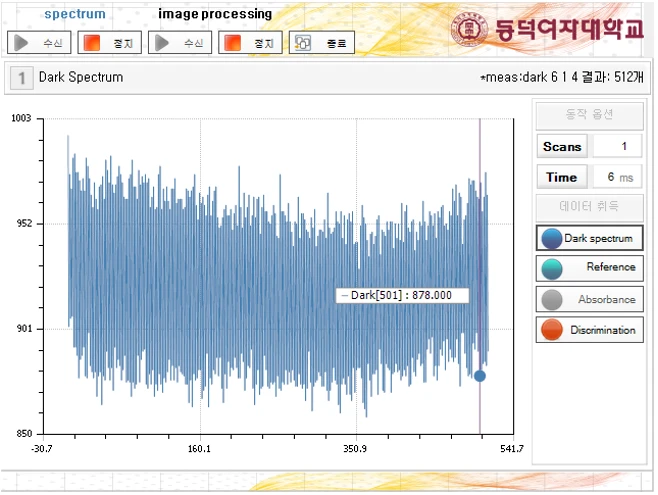Select the Absorbance mode

590,299
